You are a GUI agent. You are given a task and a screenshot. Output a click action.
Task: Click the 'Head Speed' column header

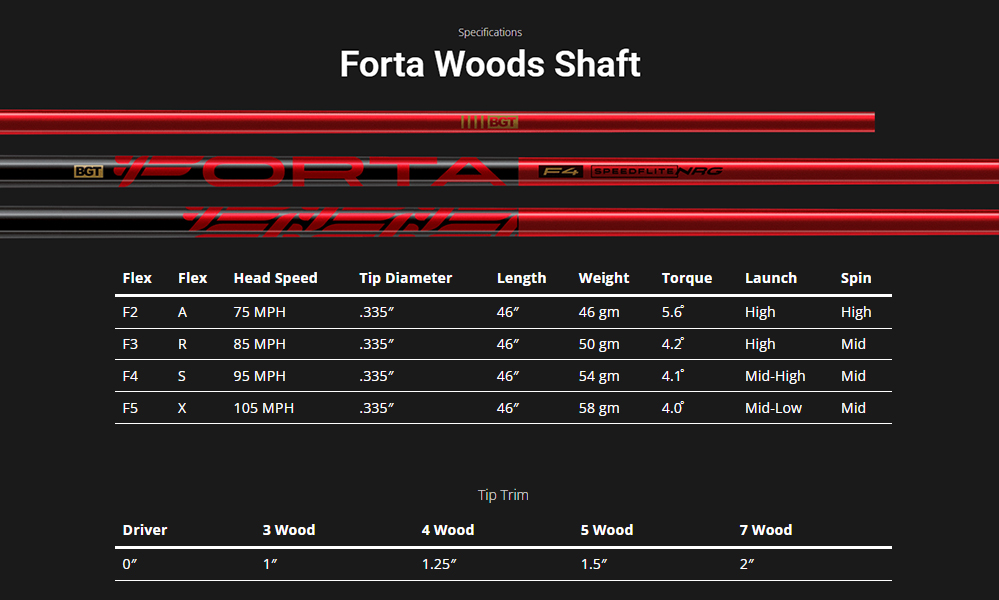point(275,278)
